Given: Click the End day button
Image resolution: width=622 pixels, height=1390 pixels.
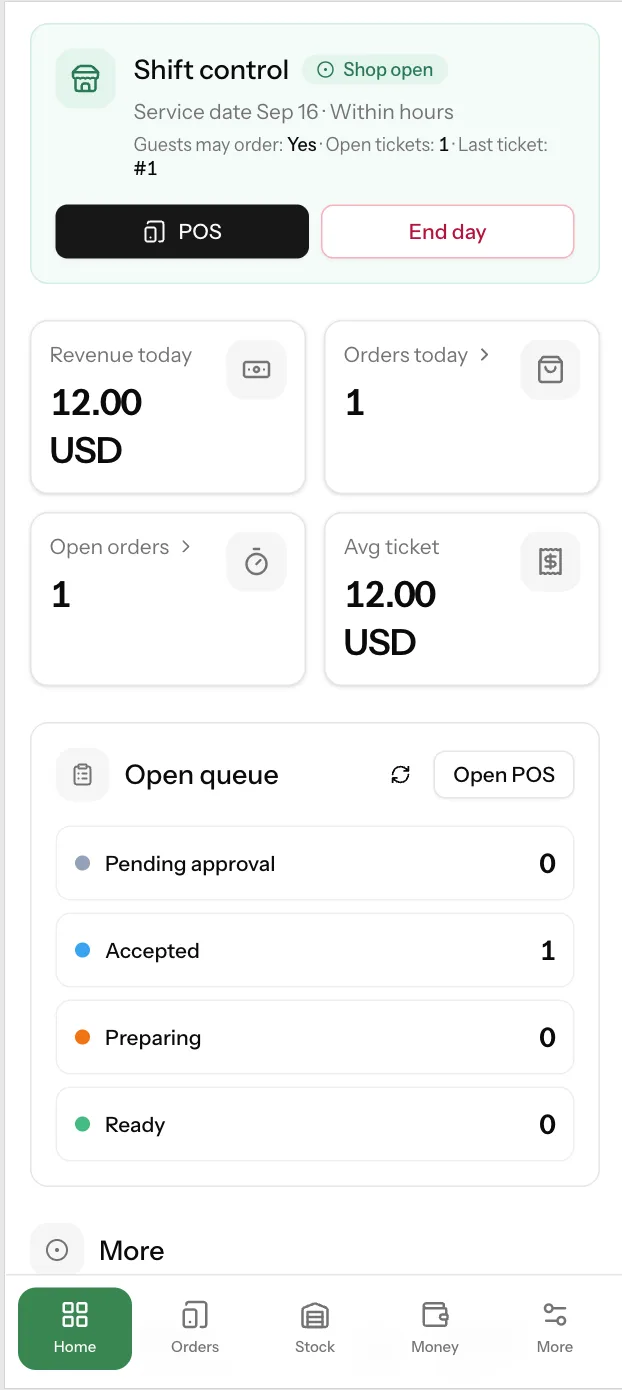Looking at the screenshot, I should point(447,232).
